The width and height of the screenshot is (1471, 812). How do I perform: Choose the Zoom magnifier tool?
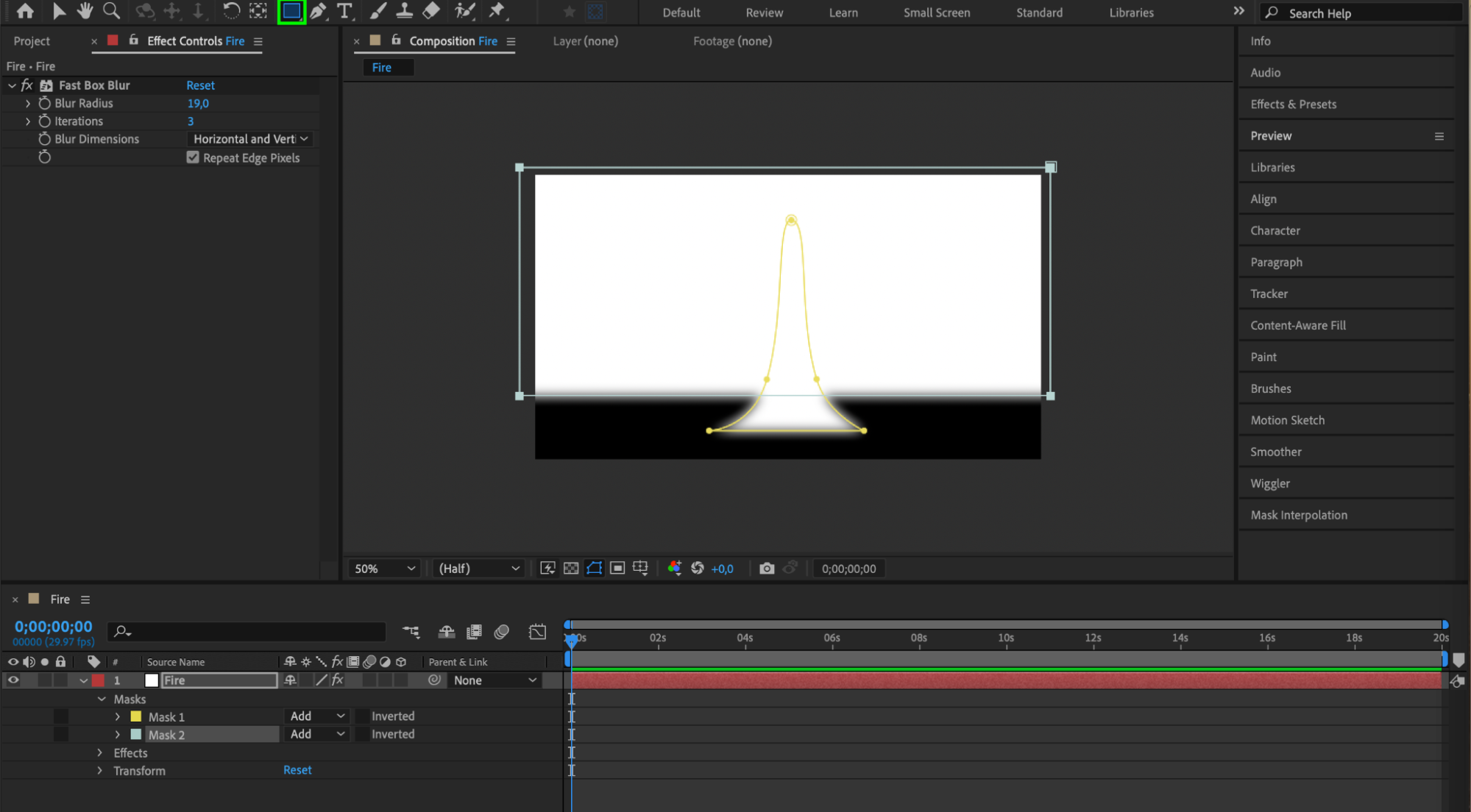click(x=111, y=11)
